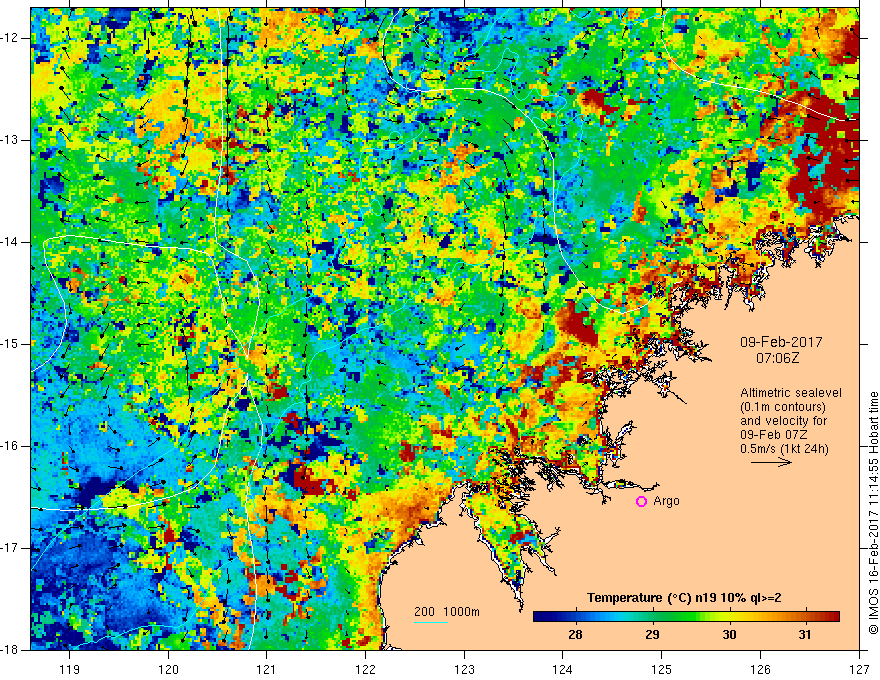Screen dimensions: 880x680
Task: Click the 'Altimetric sealevel' legend text
Action: tap(791, 393)
